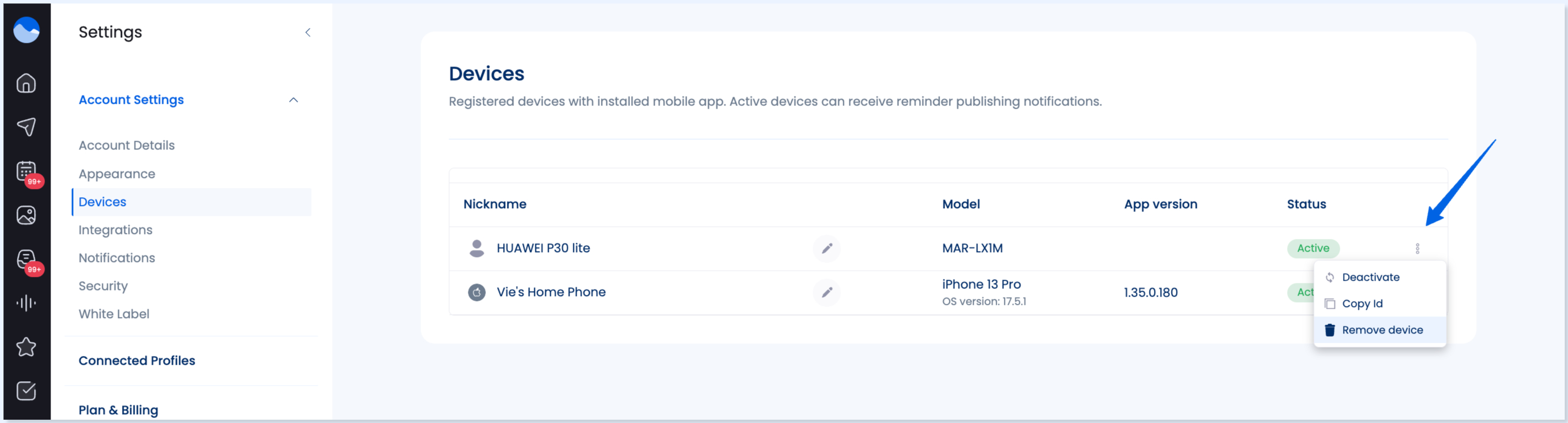Click the iPhone 13 Pro model text
The image size is (1568, 423).
(x=982, y=284)
